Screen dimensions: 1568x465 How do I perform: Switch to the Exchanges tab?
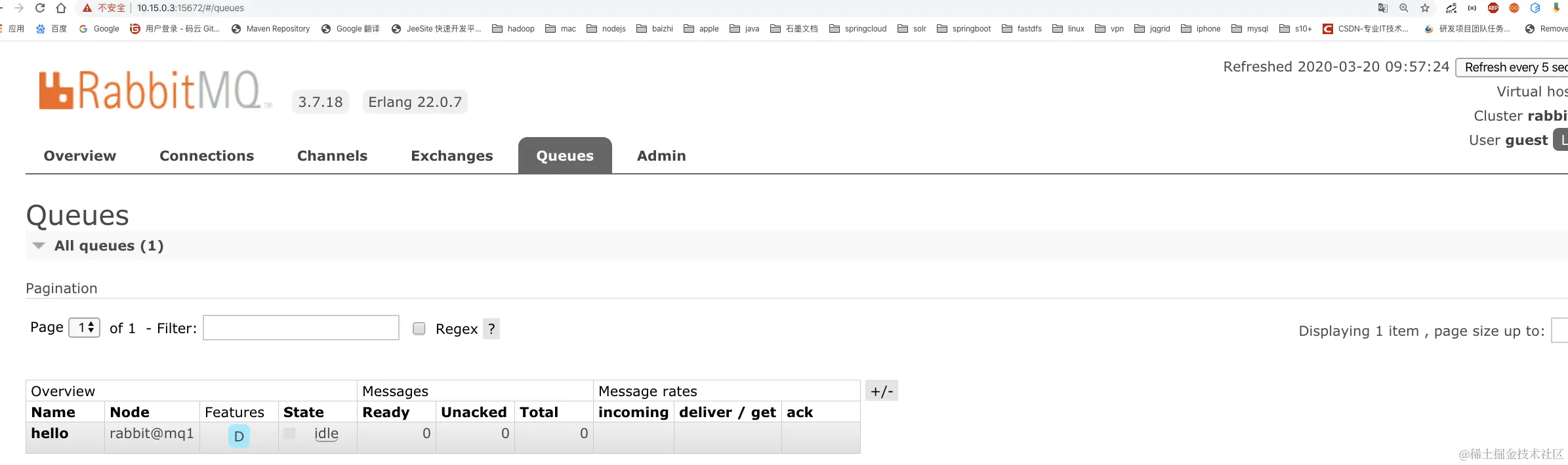coord(452,156)
